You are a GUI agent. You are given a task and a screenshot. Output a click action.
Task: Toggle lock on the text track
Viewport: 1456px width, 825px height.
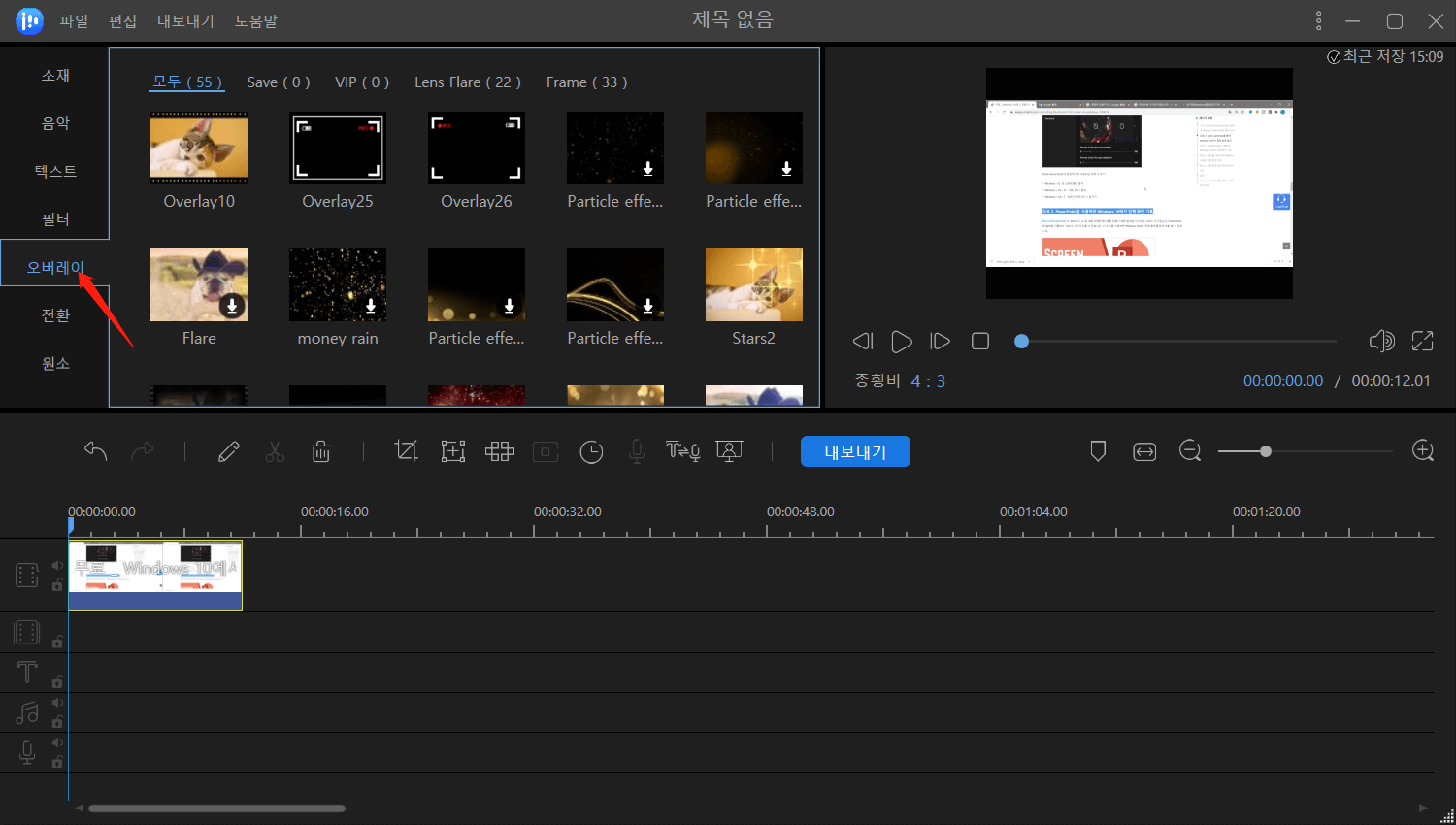click(x=57, y=681)
